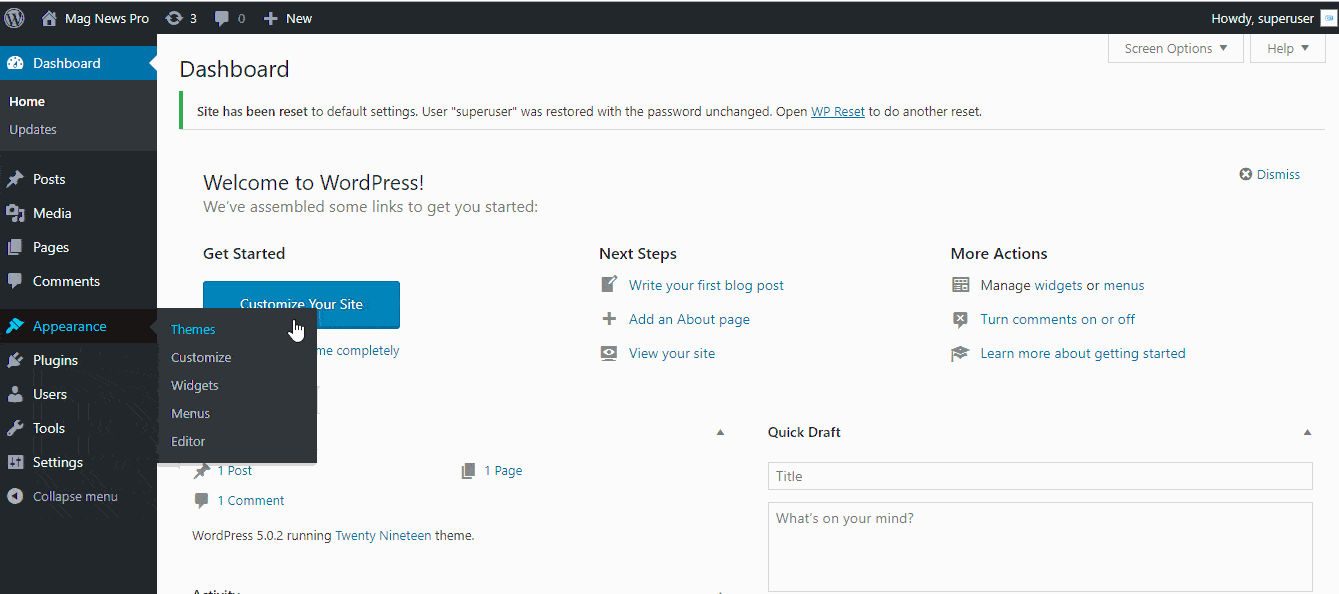Open the 1 Page link
Viewport: 1339px width, 594px height.
tap(503, 470)
